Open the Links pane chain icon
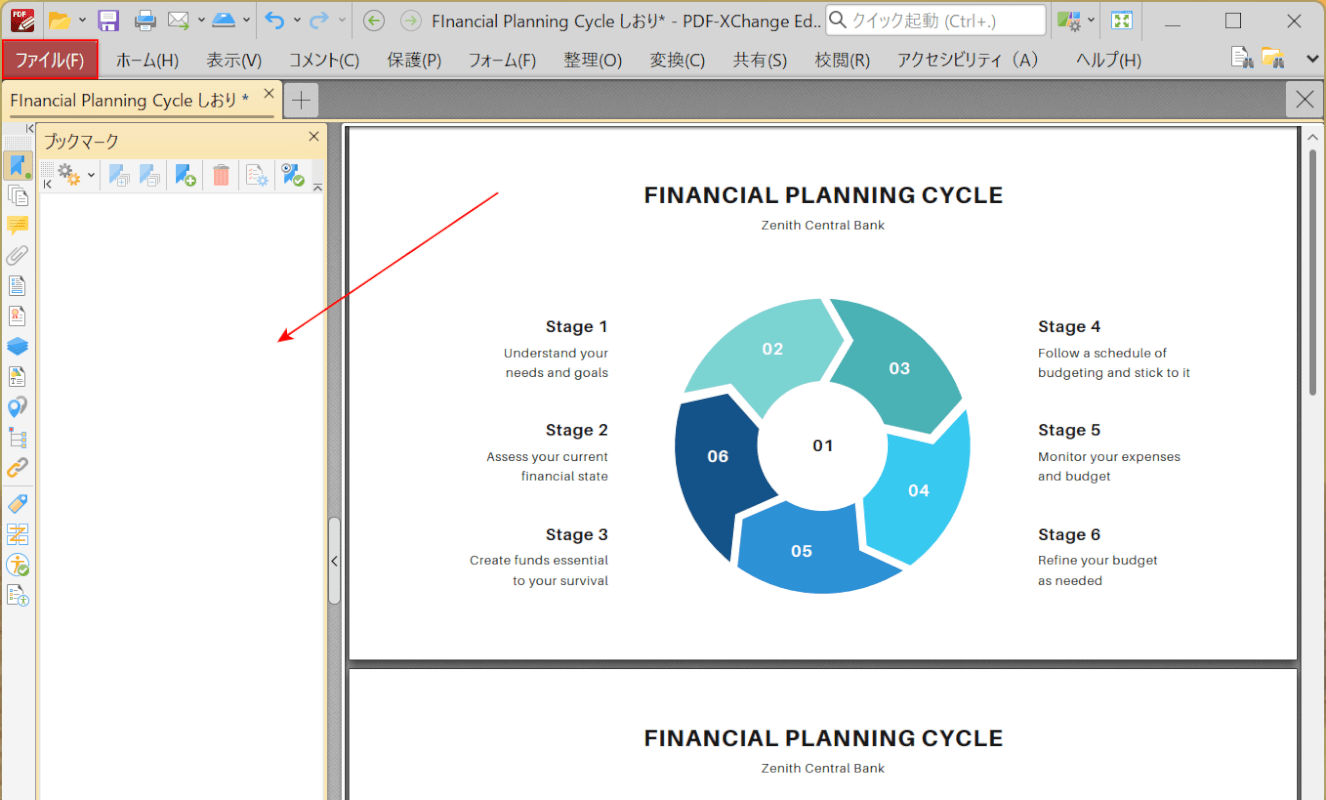Viewport: 1326px width, 800px height. [x=18, y=467]
